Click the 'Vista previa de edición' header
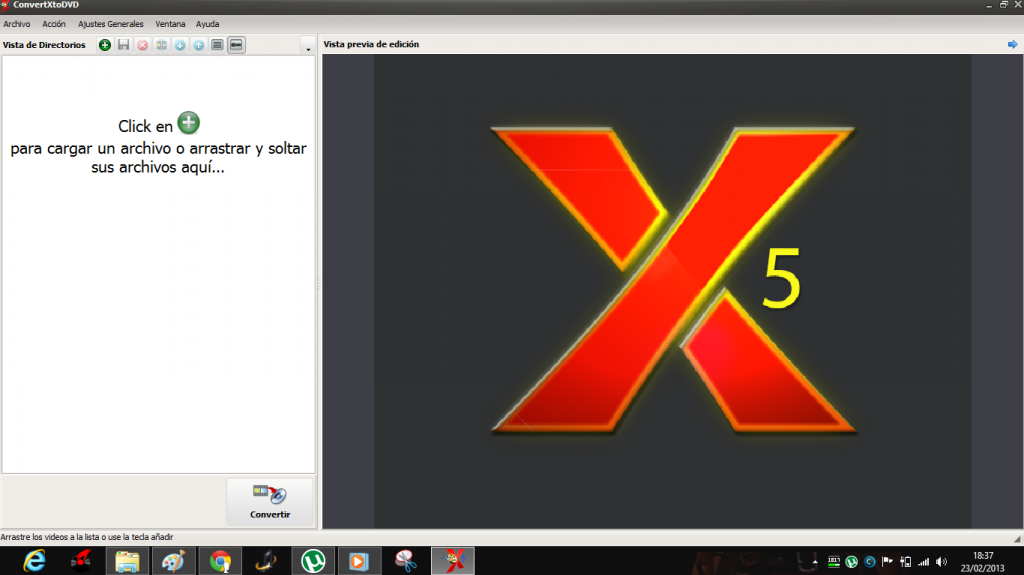The height and width of the screenshot is (575, 1024). (x=372, y=44)
